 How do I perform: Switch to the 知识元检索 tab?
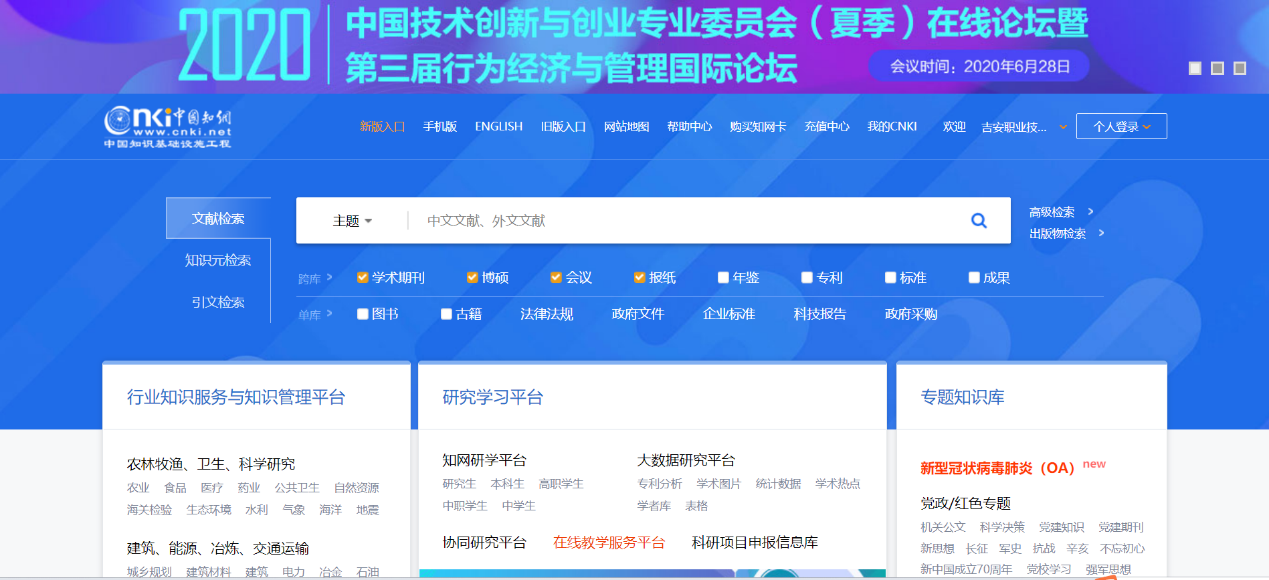[x=218, y=260]
